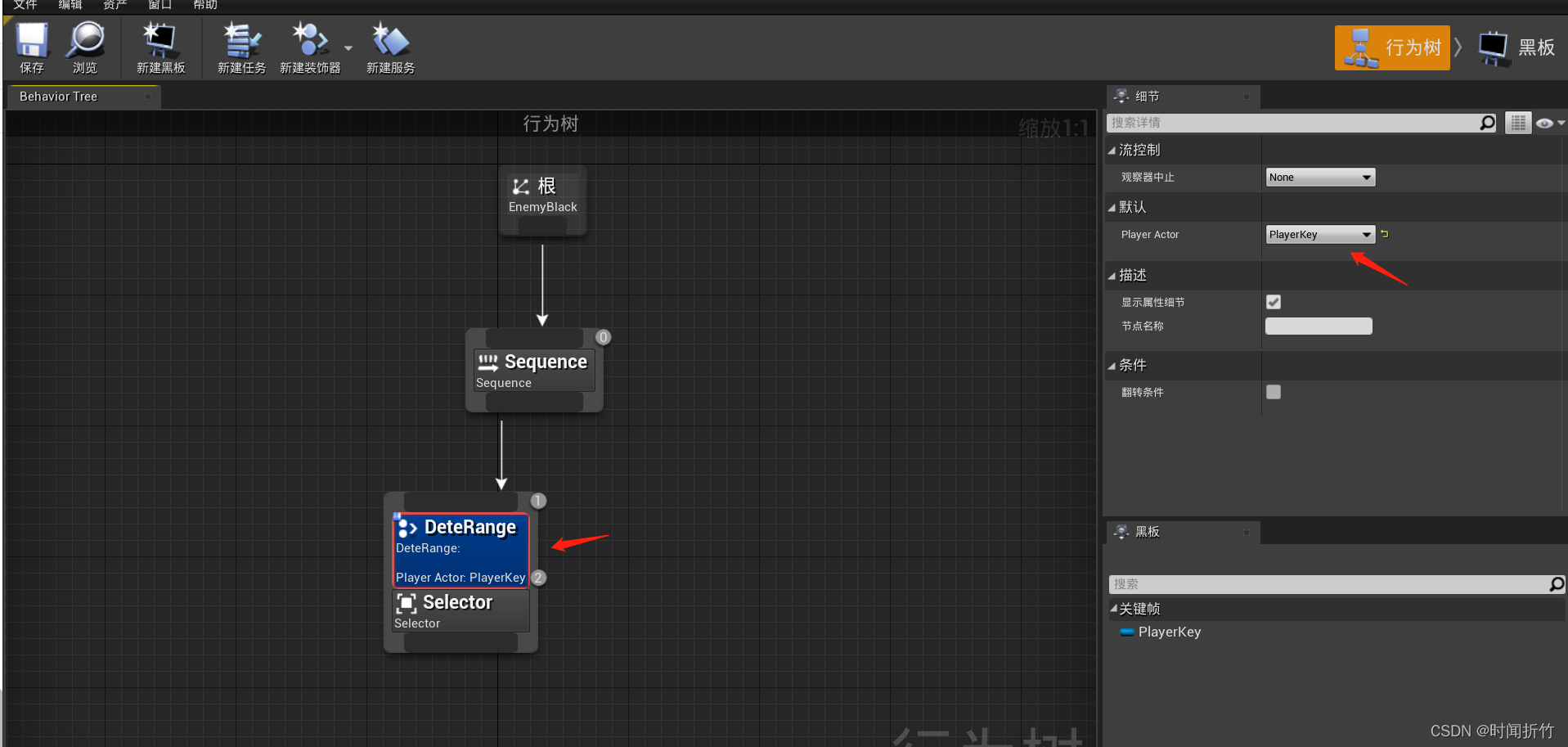The width and height of the screenshot is (1568, 747).
Task: Select the Selector node body
Action: pyautogui.click(x=461, y=611)
